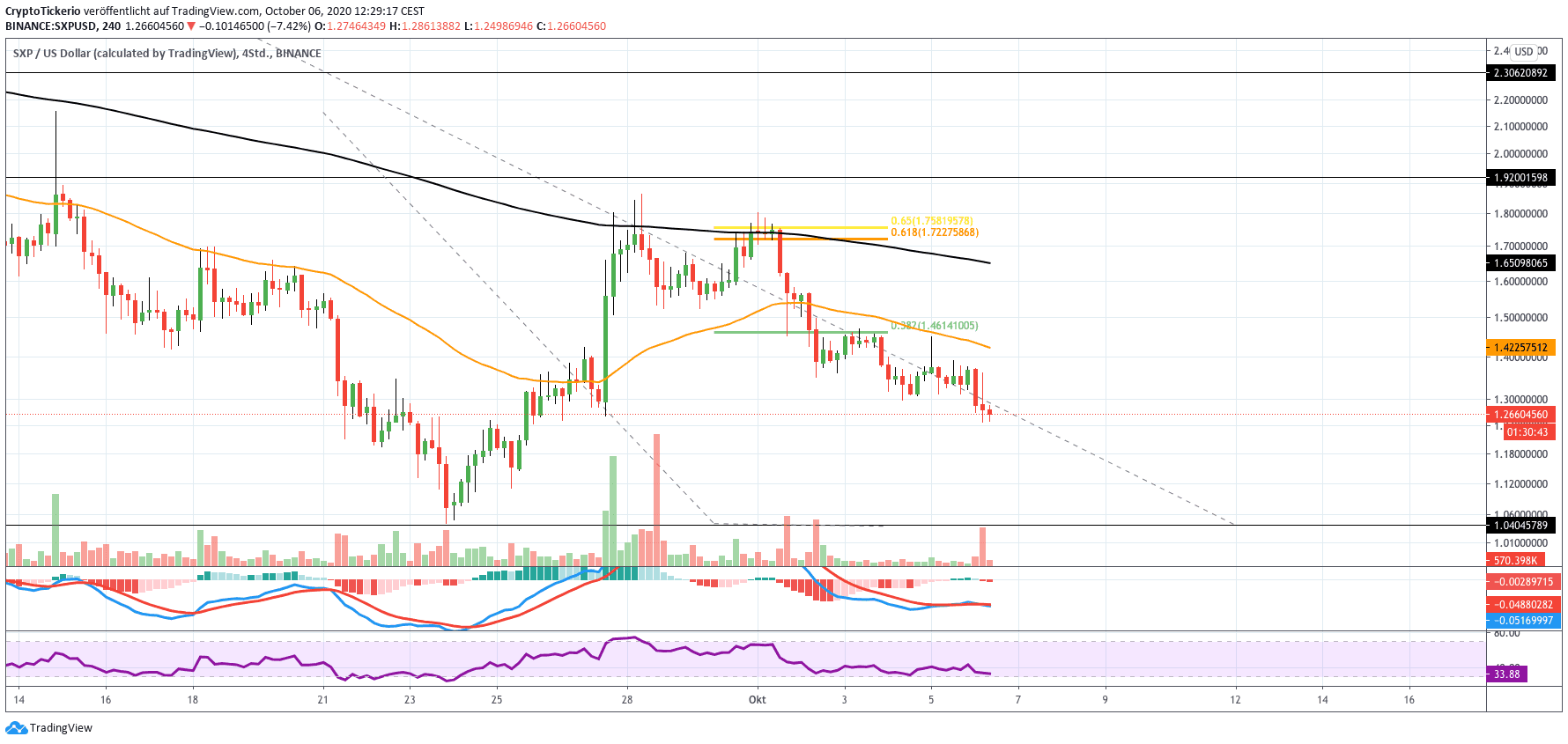This screenshot has height=744, width=1568.
Task: Click the opening price value O:1.27464349
Action: pyautogui.click(x=351, y=26)
